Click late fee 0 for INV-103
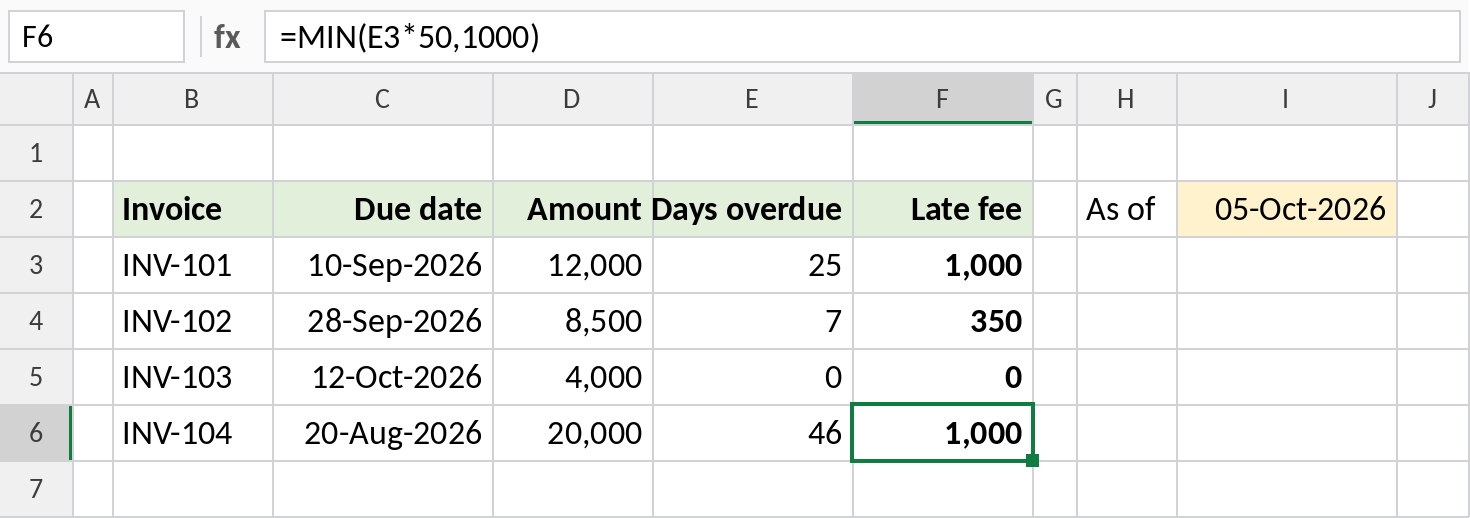 point(943,377)
